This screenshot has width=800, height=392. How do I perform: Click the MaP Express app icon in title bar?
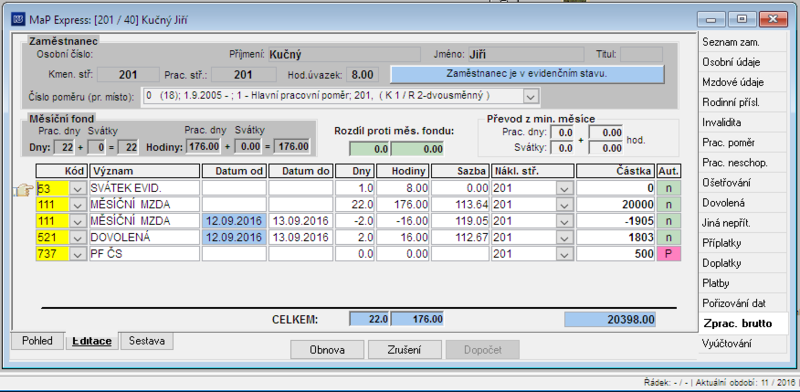coord(17,20)
